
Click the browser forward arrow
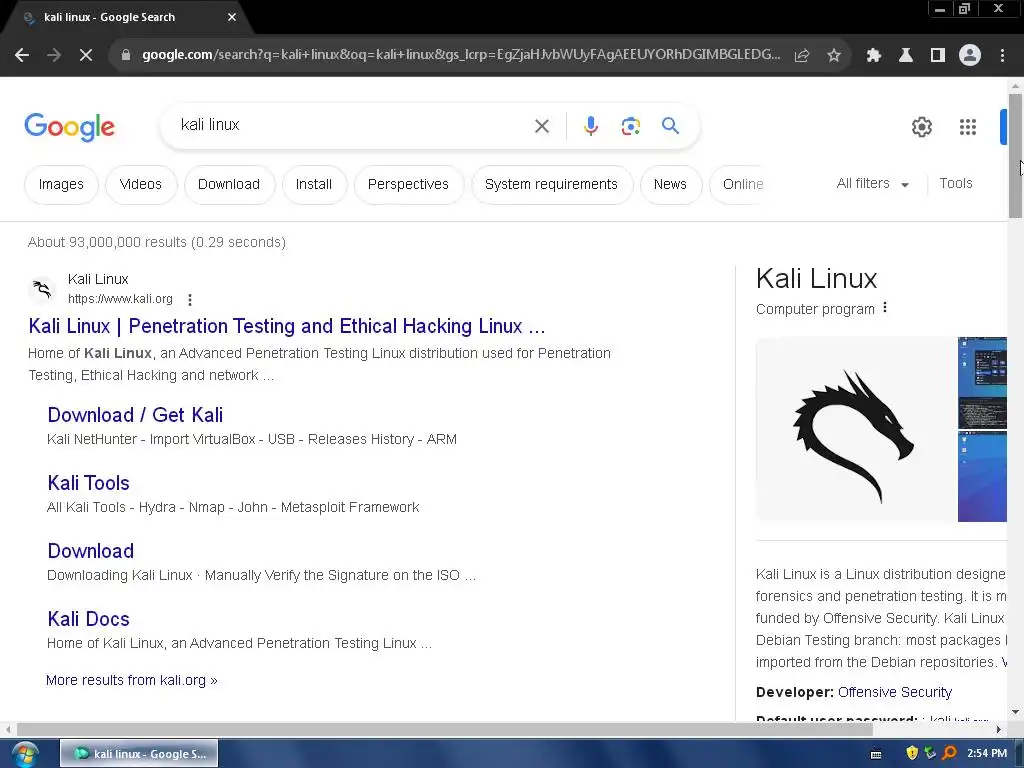coord(54,56)
